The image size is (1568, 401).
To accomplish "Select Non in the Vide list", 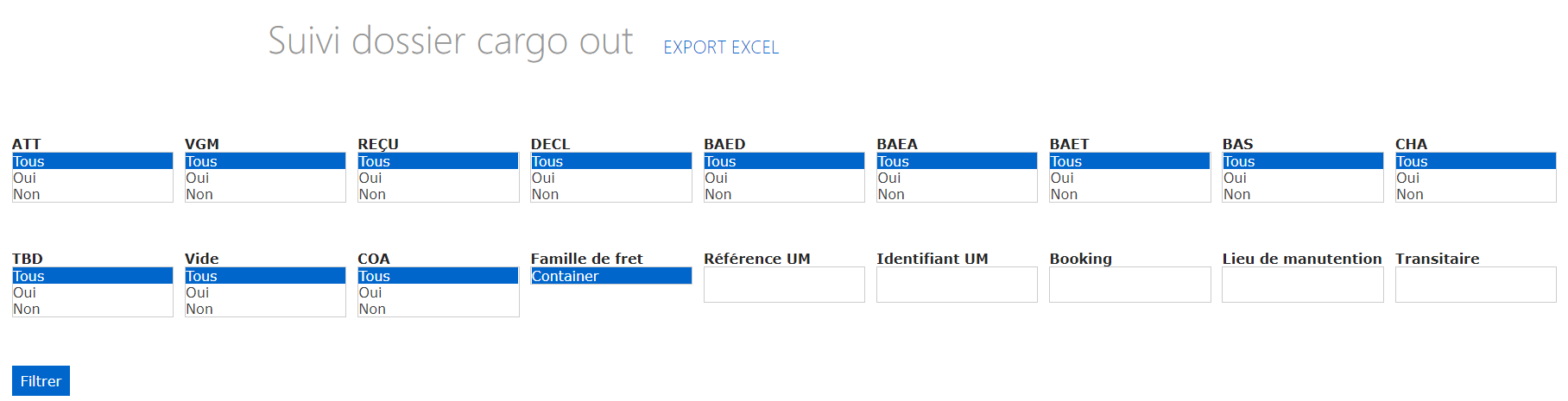I will (265, 309).
